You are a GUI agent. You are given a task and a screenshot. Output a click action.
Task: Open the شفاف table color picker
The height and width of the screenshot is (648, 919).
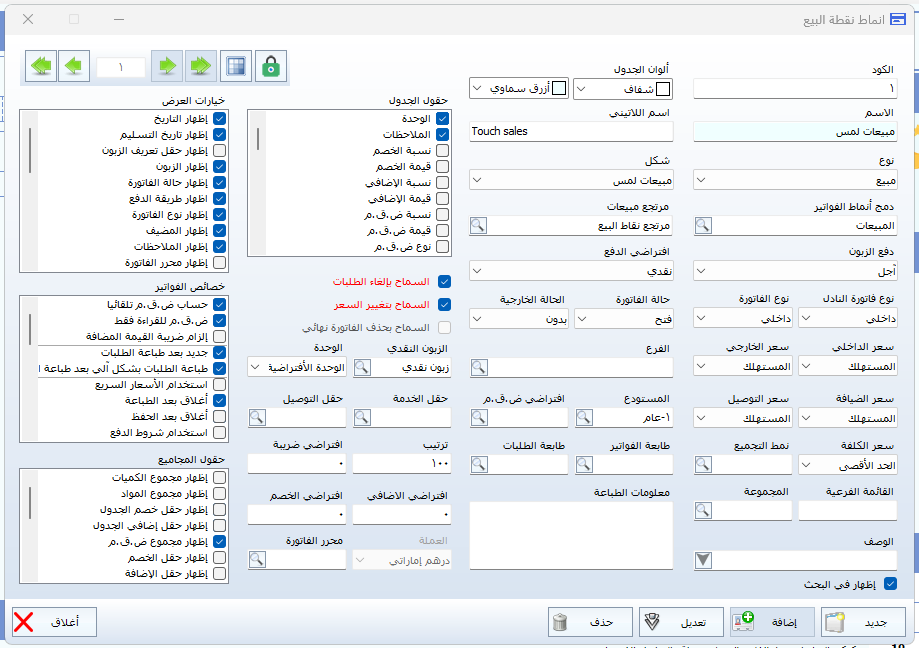point(620,89)
